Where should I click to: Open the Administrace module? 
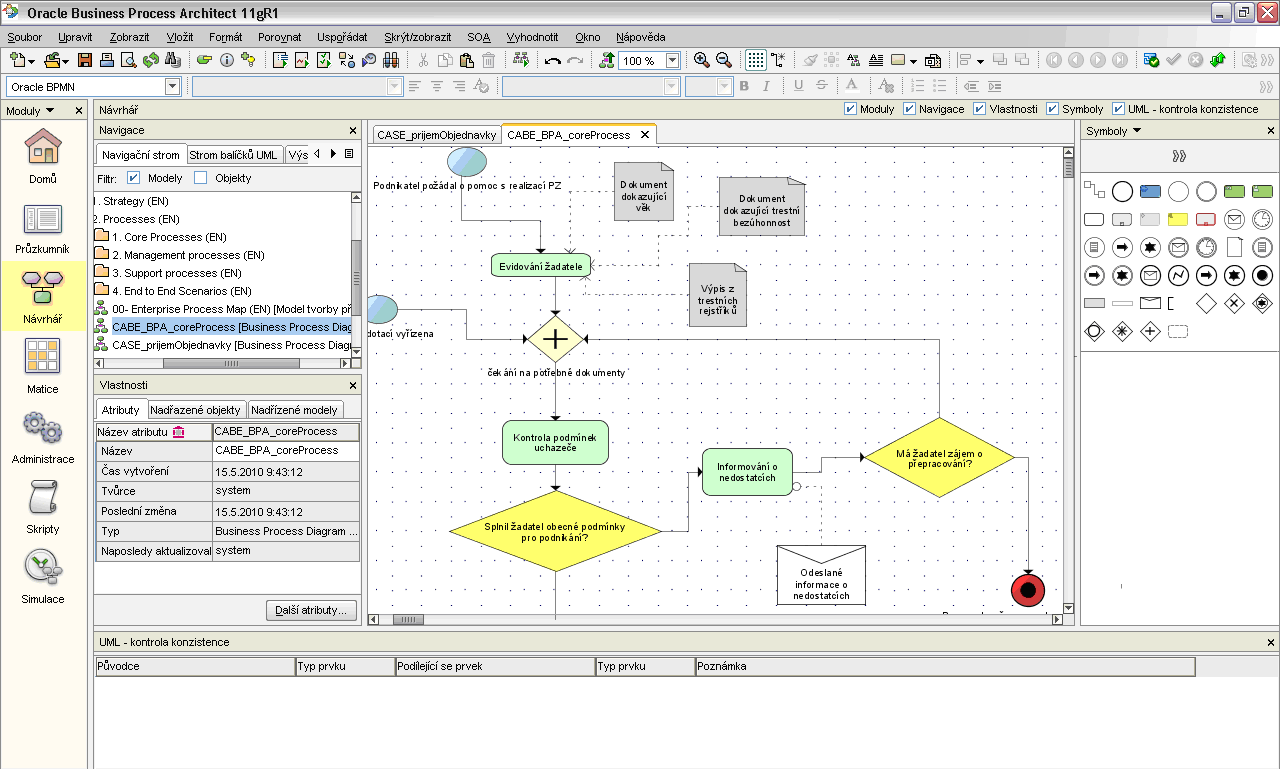pos(43,437)
